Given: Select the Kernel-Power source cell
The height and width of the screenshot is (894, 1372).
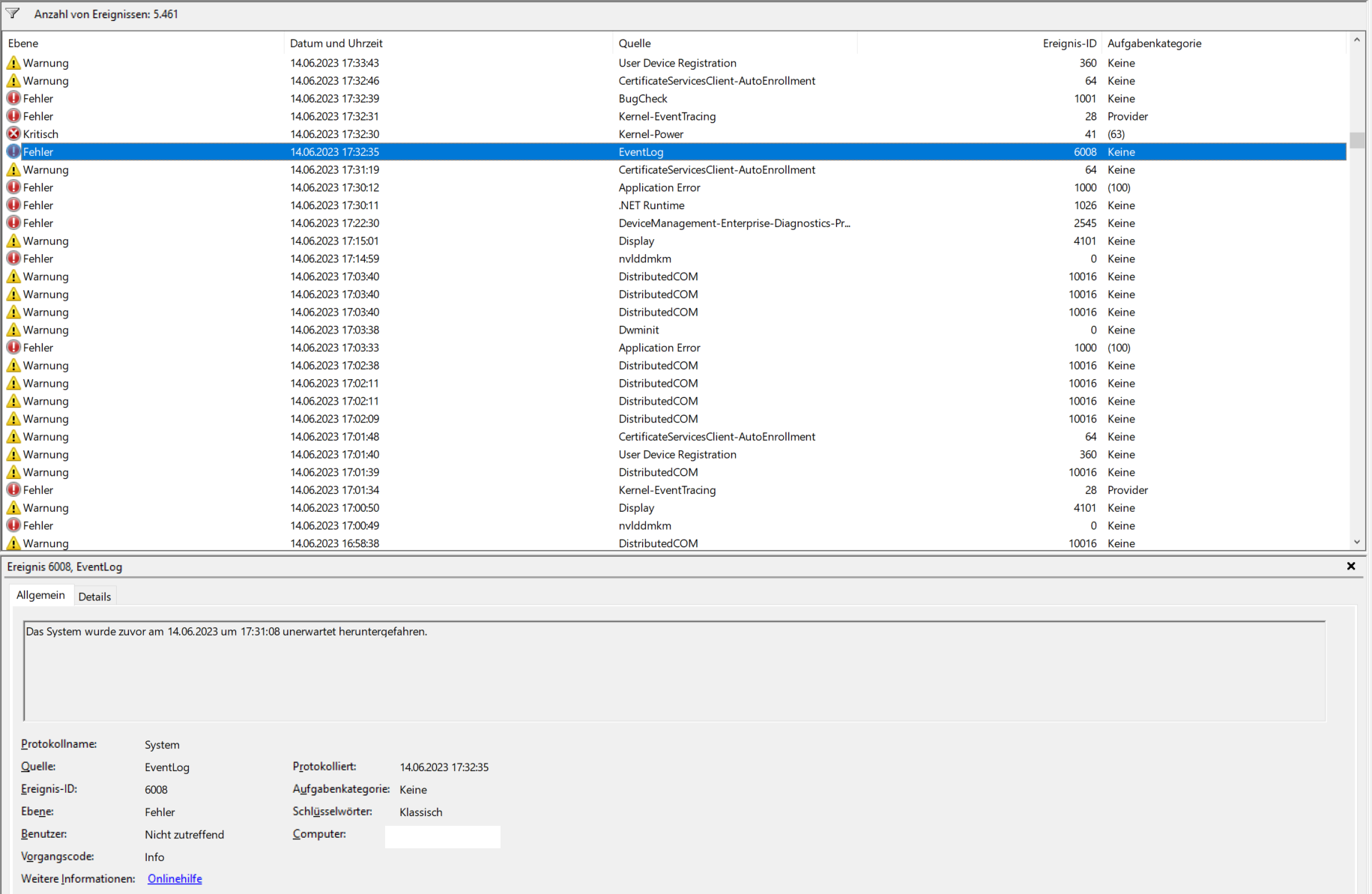Looking at the screenshot, I should click(651, 134).
